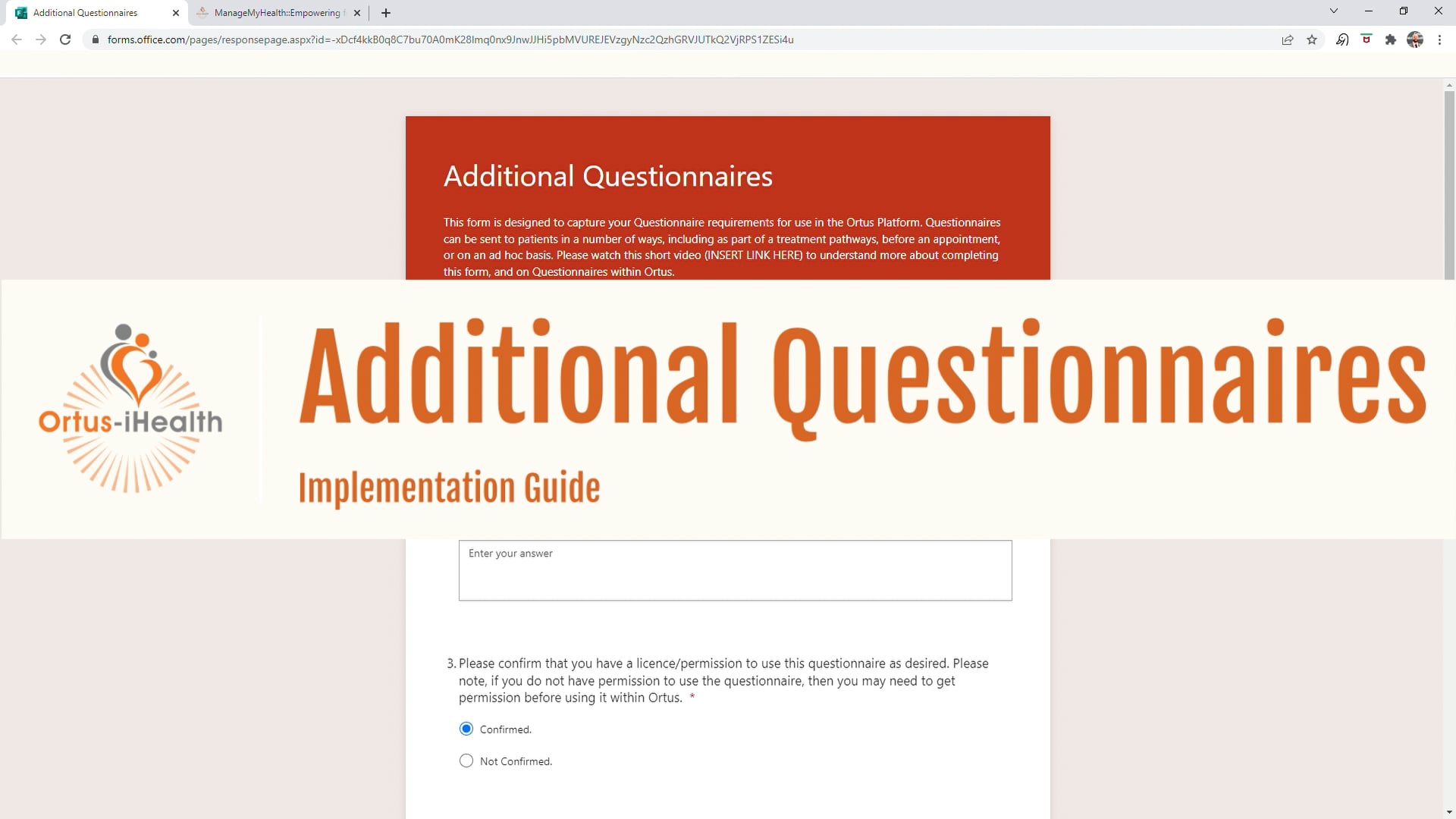Select the Not Confirmed radio option
The height and width of the screenshot is (819, 1456).
[466, 761]
